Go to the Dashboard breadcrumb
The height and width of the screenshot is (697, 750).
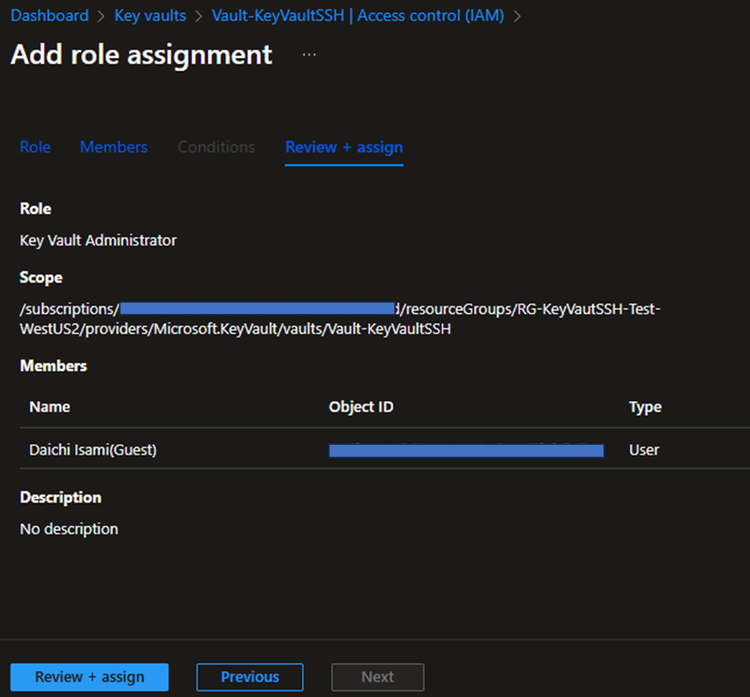(x=49, y=16)
